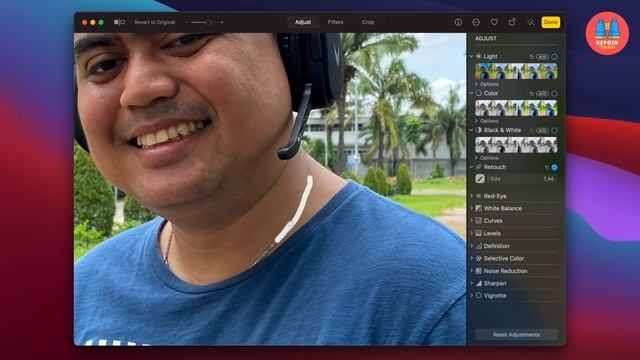Click the toolbar zoom slider
Screen dimensions: 640x360
click(x=204, y=22)
